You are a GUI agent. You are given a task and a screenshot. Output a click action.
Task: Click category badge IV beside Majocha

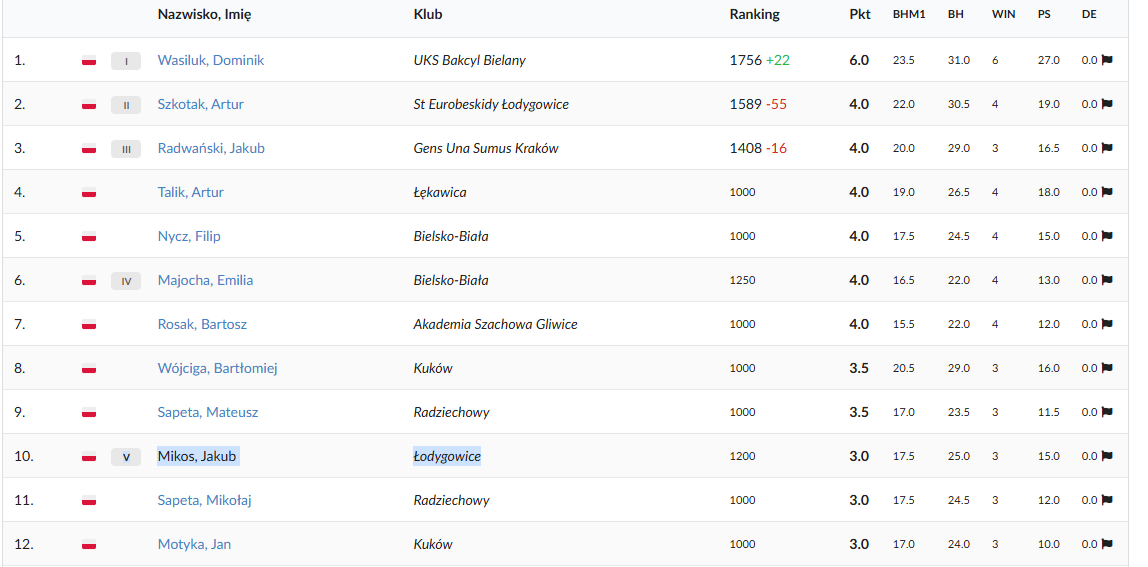click(x=126, y=281)
